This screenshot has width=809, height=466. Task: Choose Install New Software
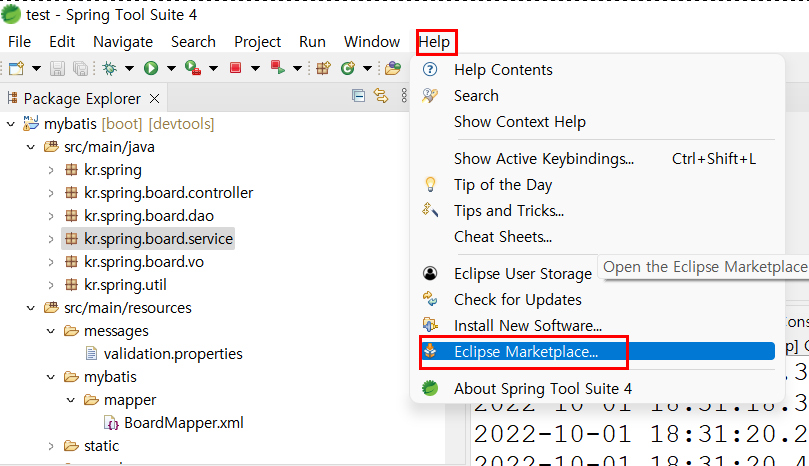(x=597, y=326)
